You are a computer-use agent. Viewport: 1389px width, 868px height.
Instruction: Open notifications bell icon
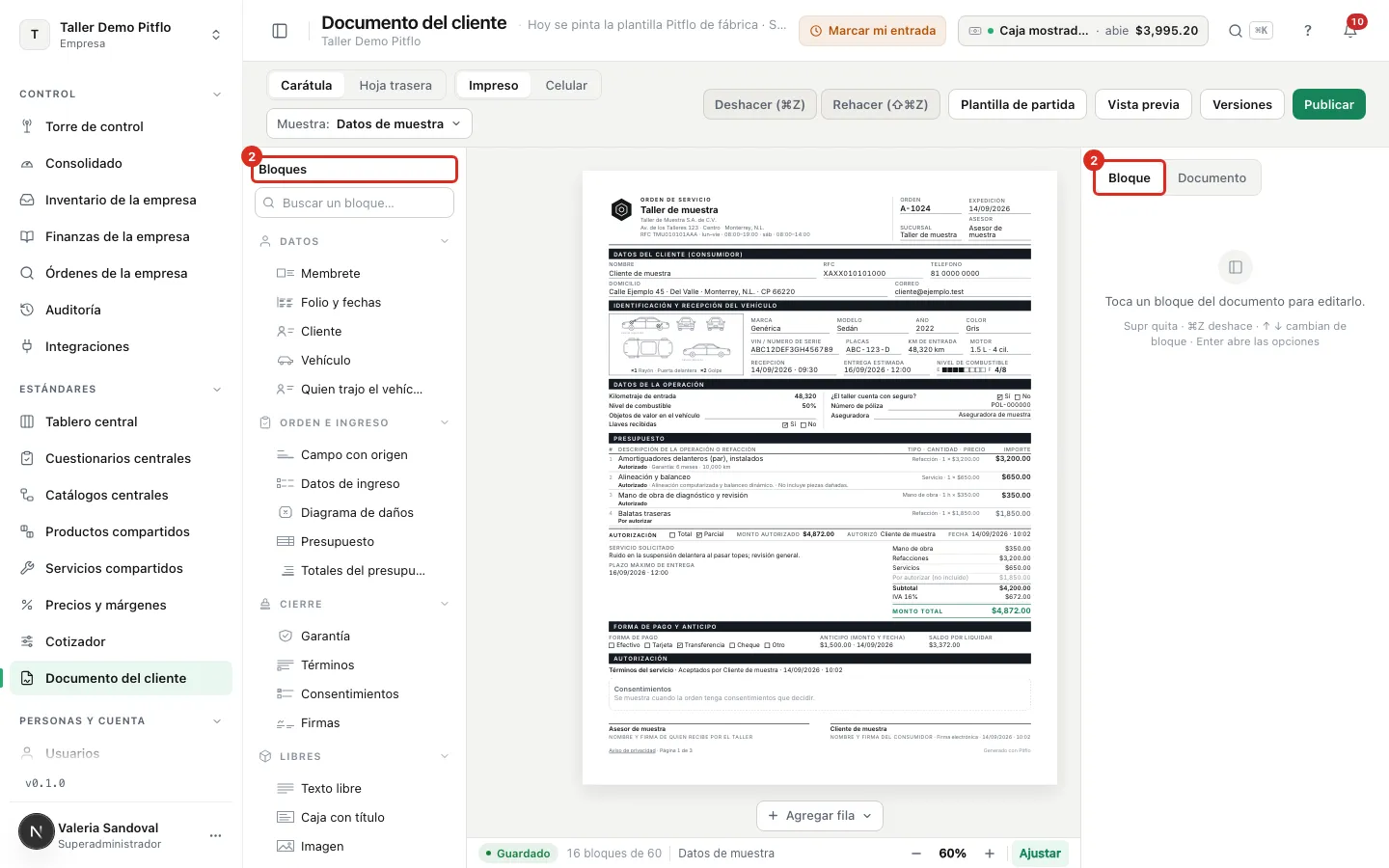(x=1350, y=31)
